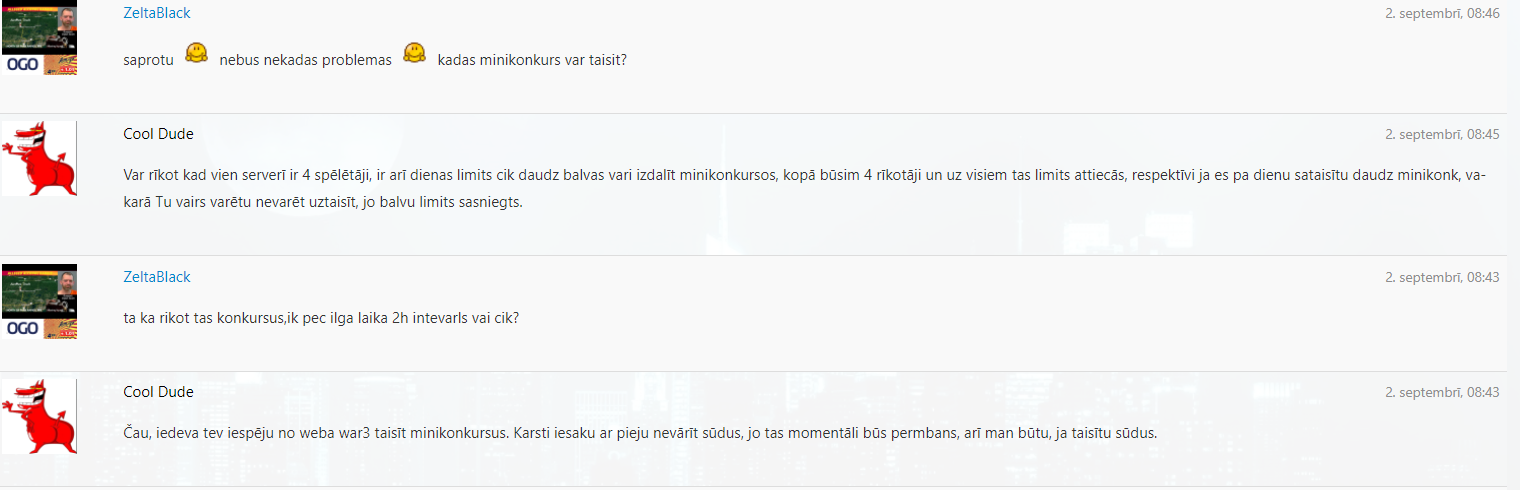This screenshot has width=1520, height=490.
Task: Click the 08:43 timestamp on ZeltaBlack's message
Action: point(1442,277)
